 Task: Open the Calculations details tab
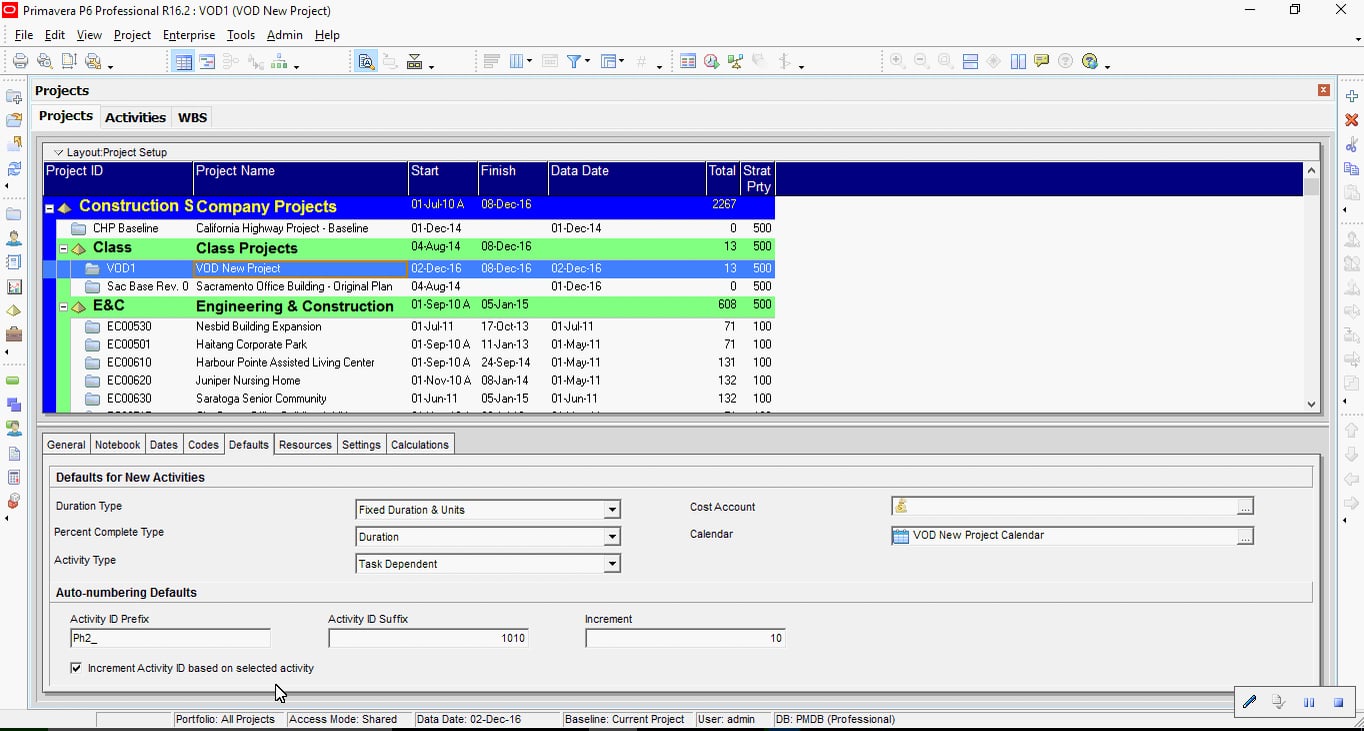tap(420, 445)
